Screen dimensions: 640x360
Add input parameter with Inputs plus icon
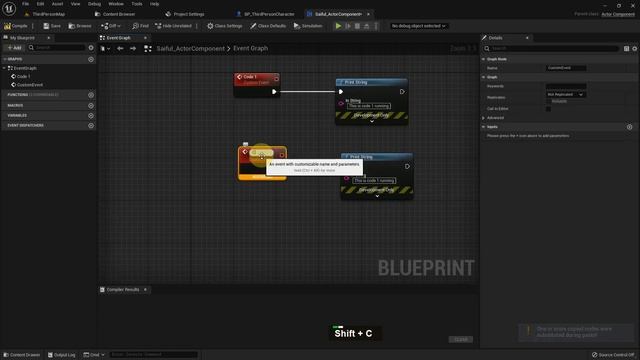[629, 127]
